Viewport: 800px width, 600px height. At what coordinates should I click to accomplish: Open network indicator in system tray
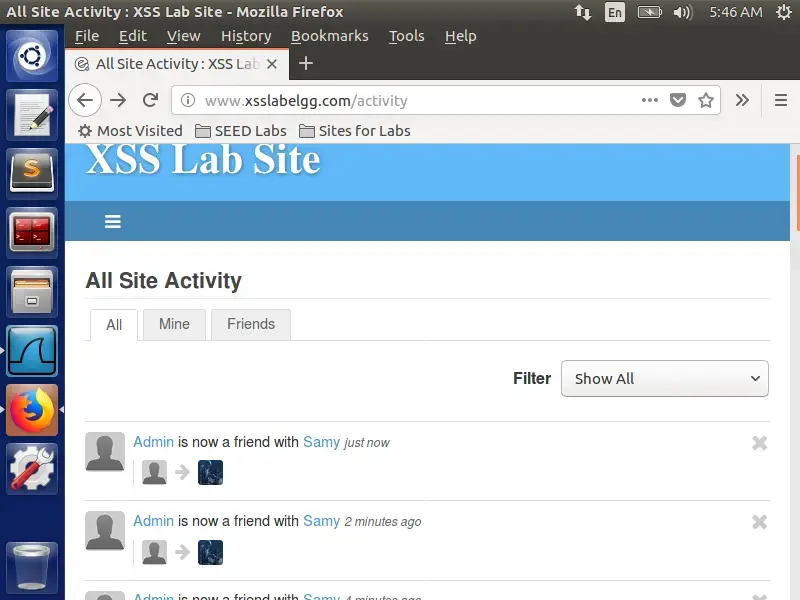tap(583, 12)
